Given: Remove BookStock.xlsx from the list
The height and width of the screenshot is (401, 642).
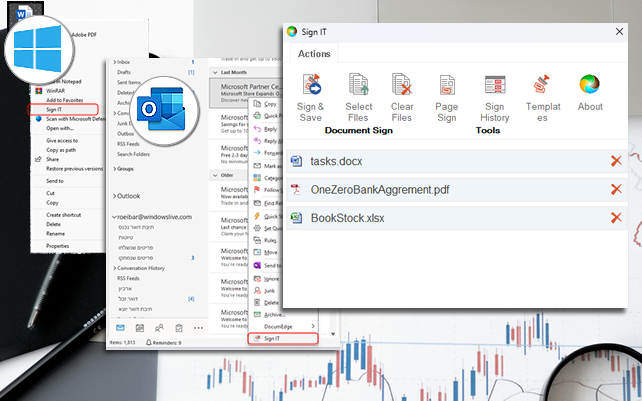Looking at the screenshot, I should click(x=616, y=217).
